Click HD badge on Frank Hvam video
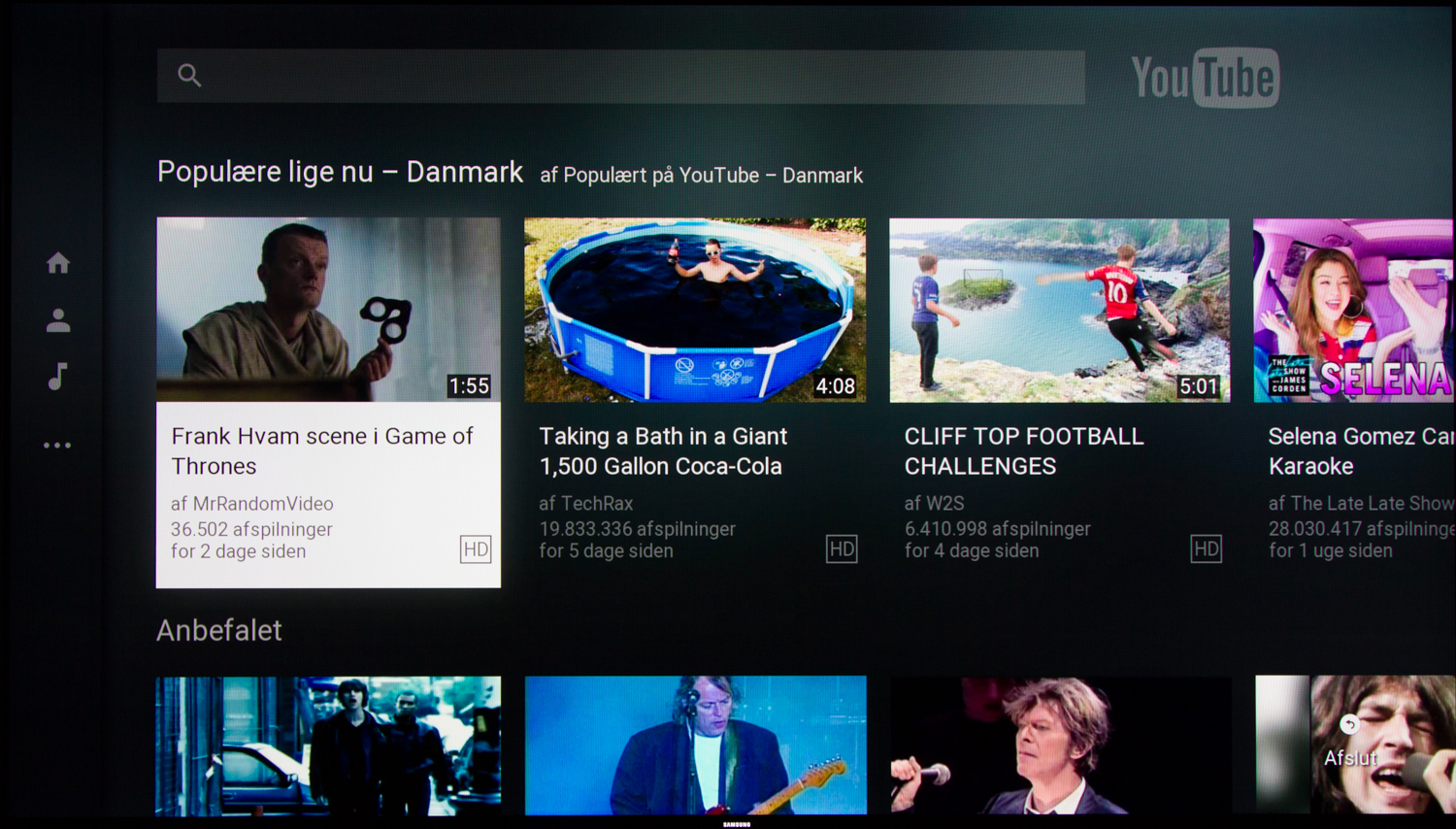 [476, 549]
